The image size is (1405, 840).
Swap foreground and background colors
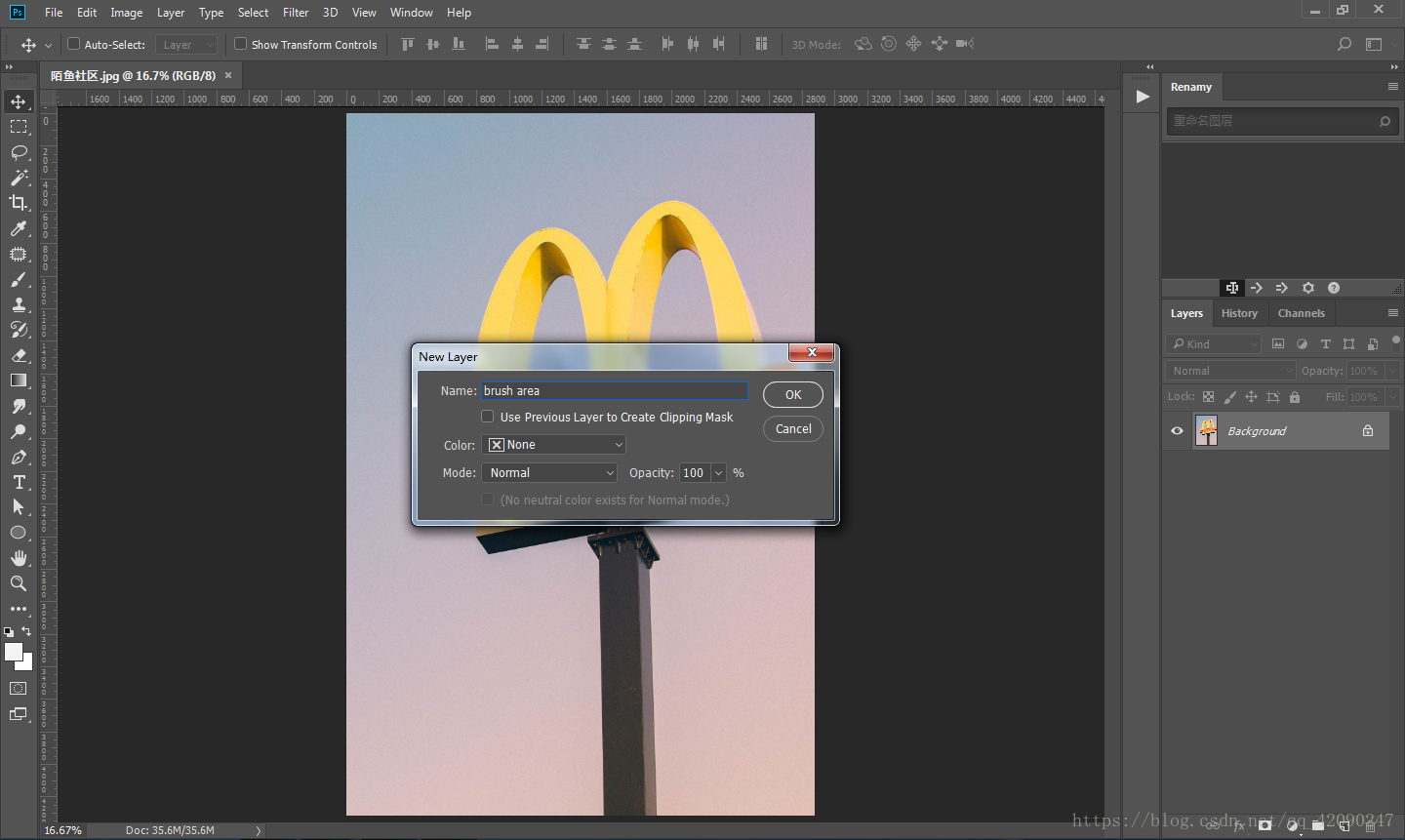(x=26, y=631)
